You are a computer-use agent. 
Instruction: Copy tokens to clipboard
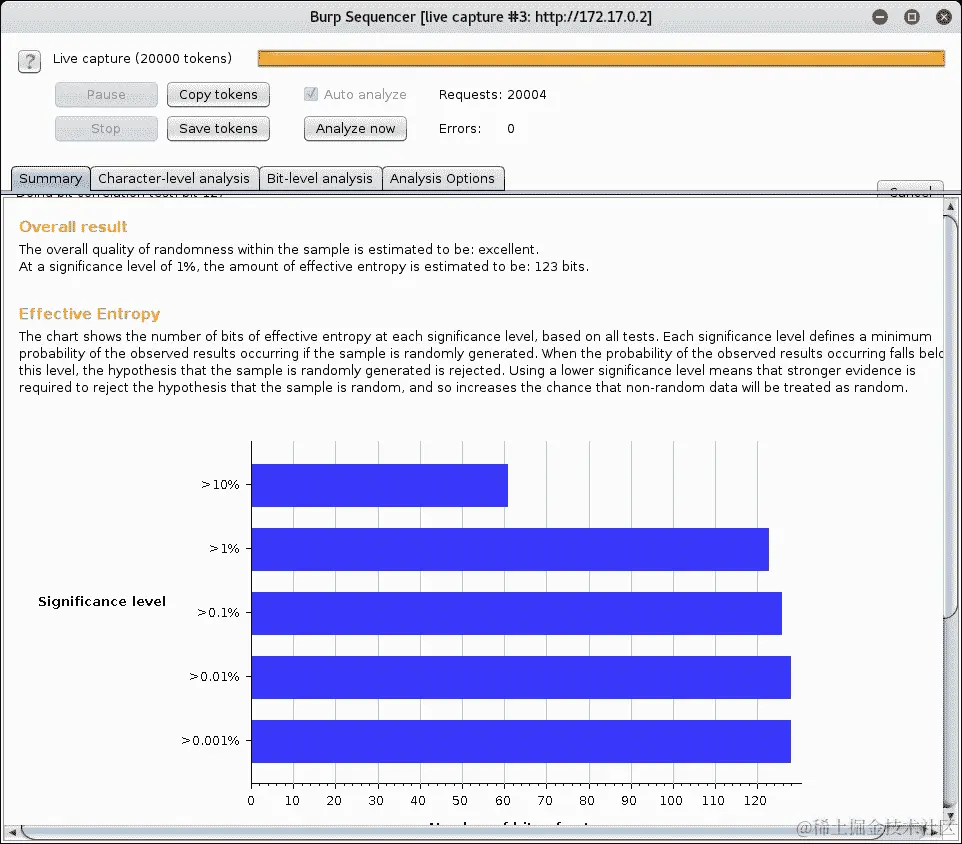(218, 94)
